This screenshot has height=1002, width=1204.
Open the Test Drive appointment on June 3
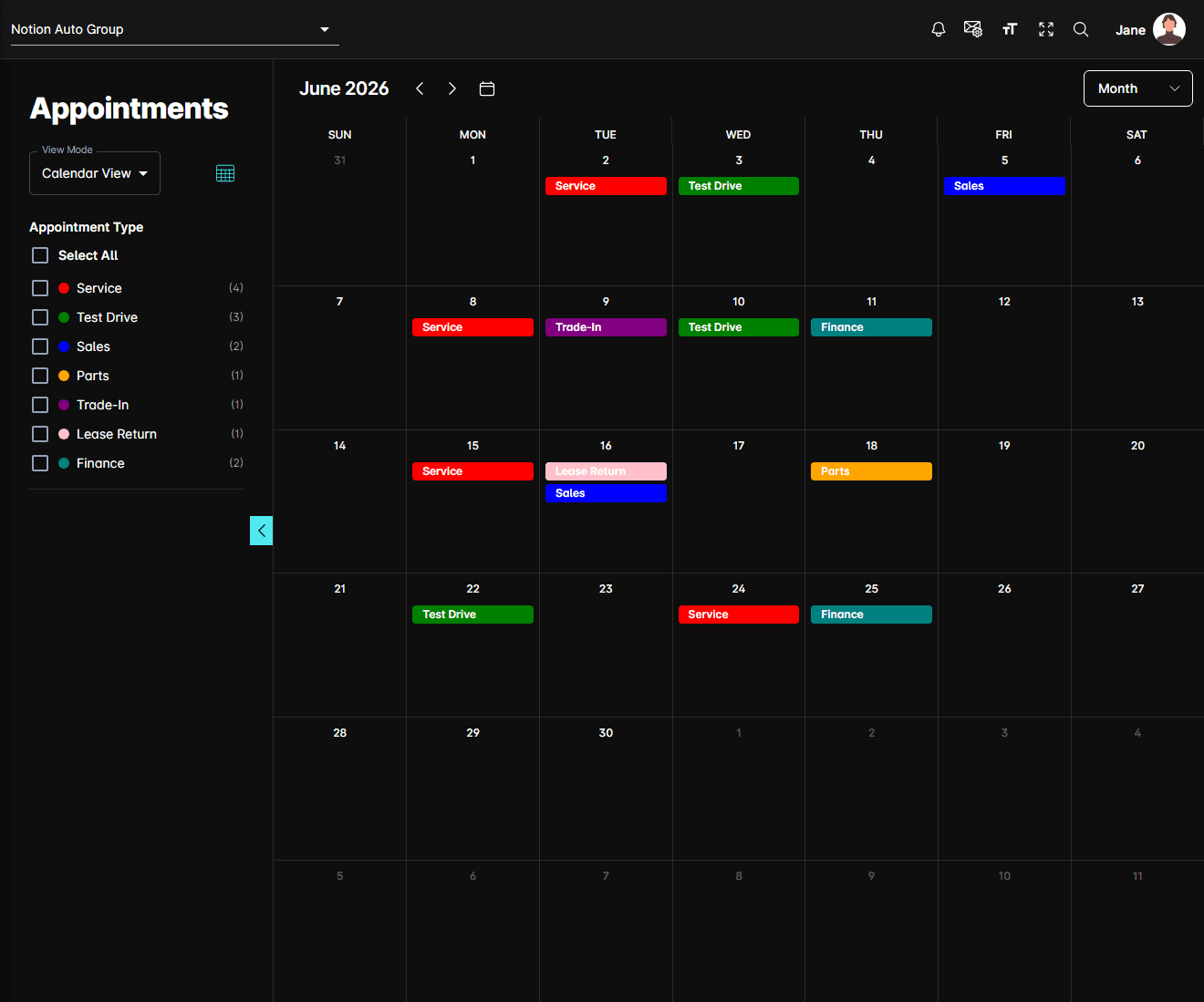coord(739,186)
